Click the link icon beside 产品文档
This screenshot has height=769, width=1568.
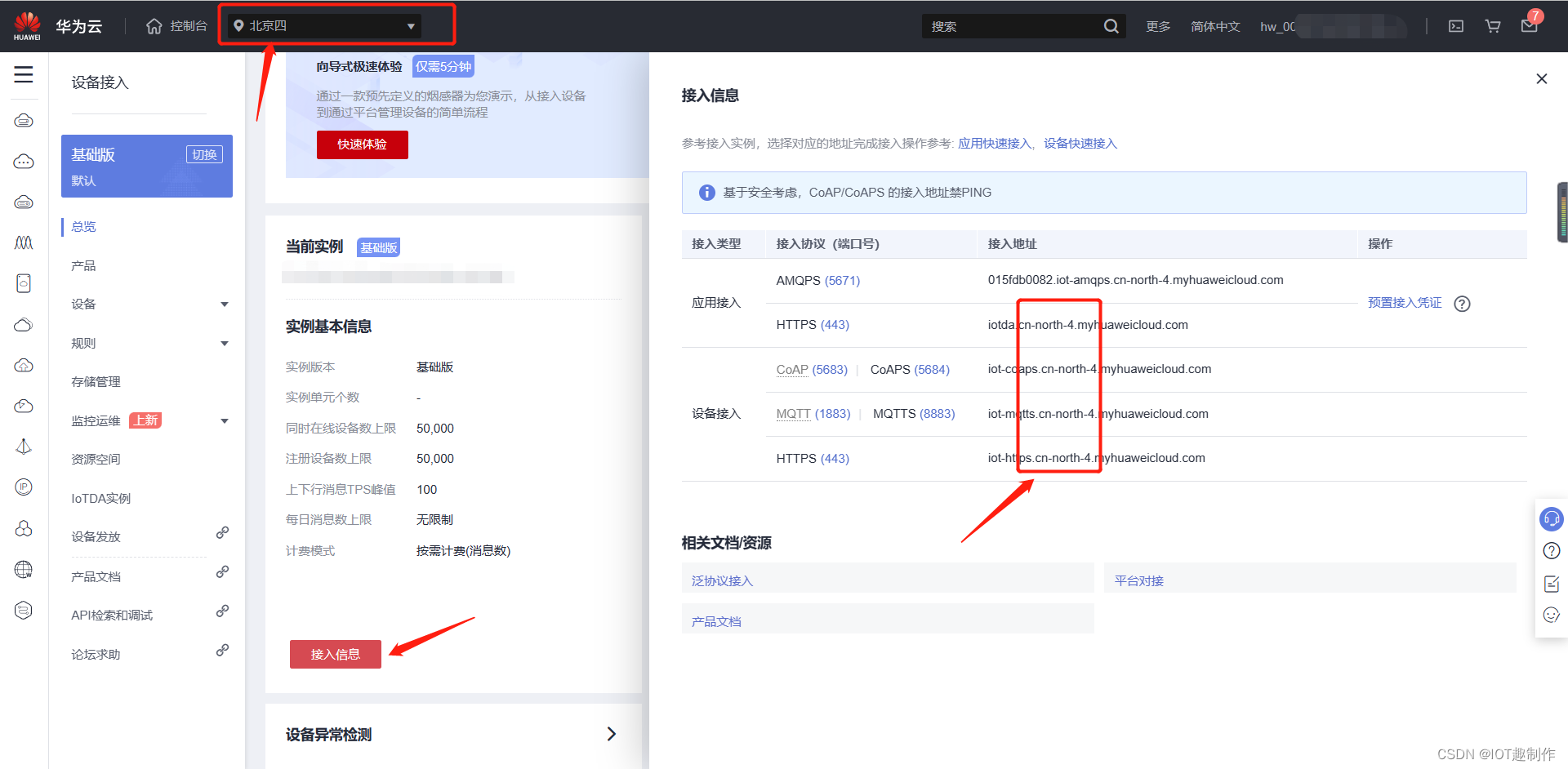222,572
